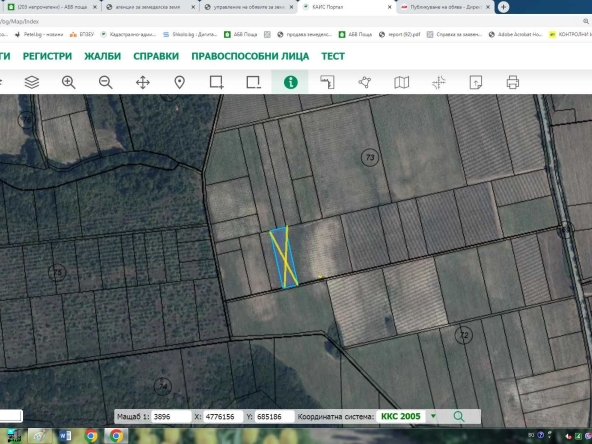Open the БПЗЕУ bookmark

coord(82,34)
